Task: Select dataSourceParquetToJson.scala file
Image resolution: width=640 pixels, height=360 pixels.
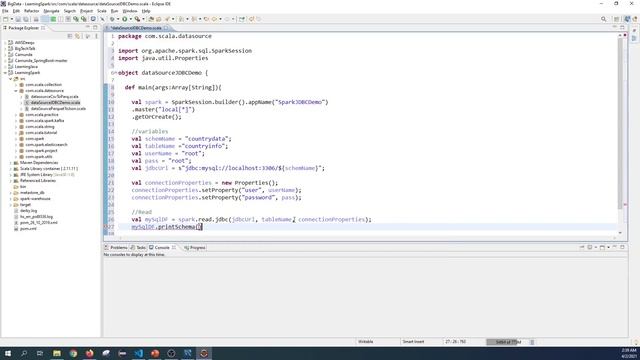Action: click(x=58, y=109)
